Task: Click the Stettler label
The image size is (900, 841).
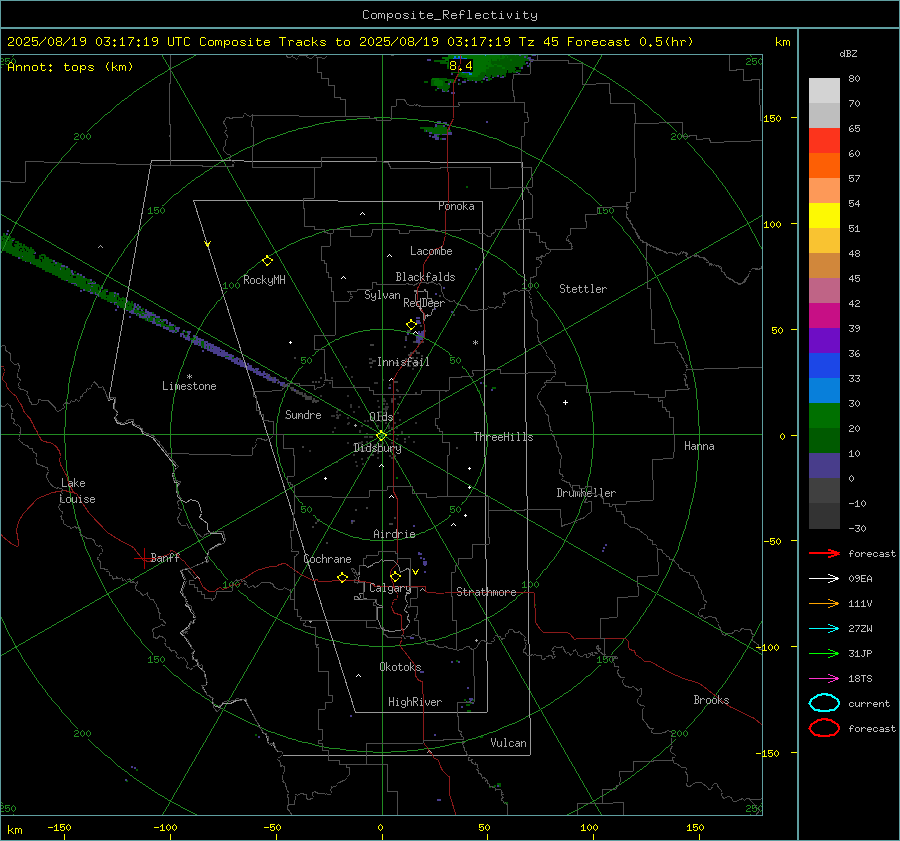Action: 583,289
